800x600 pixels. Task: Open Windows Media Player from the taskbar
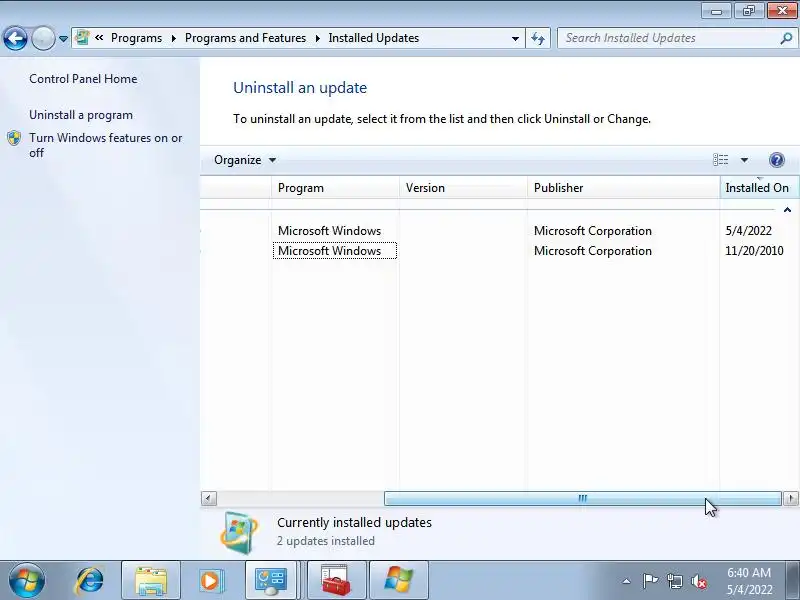pos(210,581)
